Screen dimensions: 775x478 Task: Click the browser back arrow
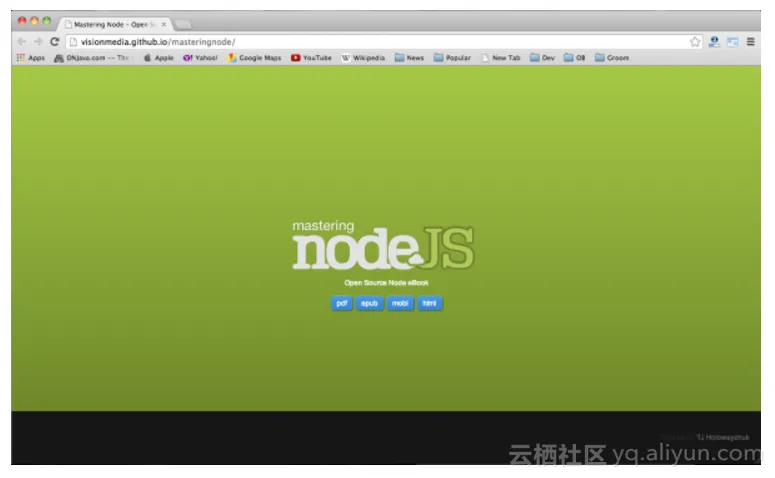22,42
